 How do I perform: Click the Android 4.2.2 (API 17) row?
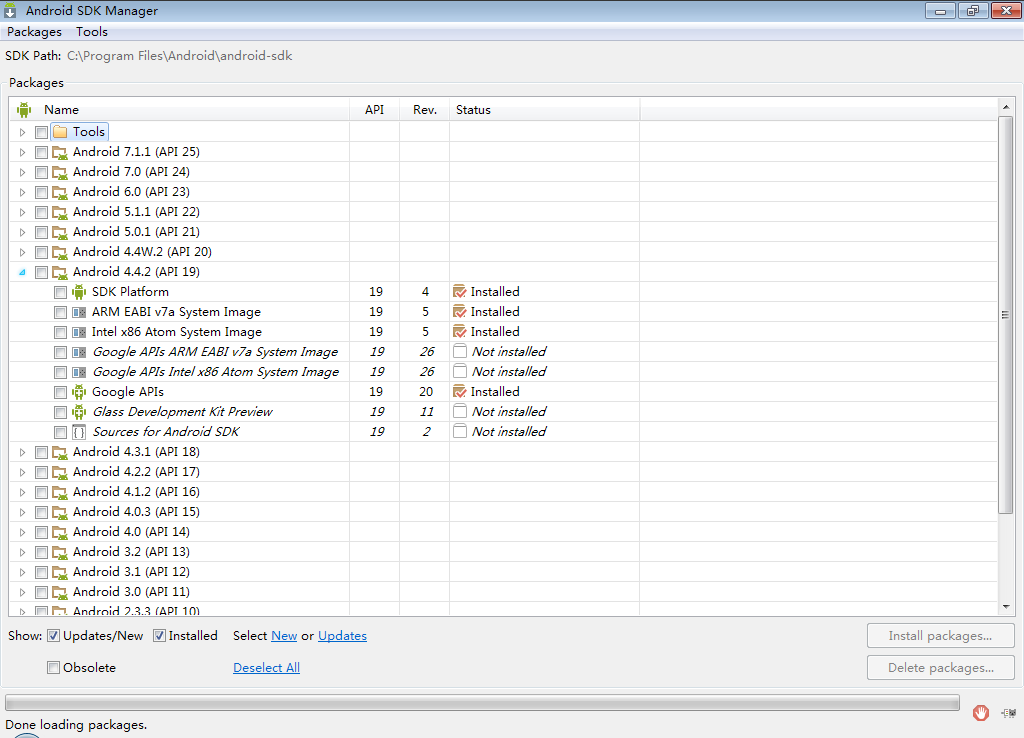click(504, 472)
